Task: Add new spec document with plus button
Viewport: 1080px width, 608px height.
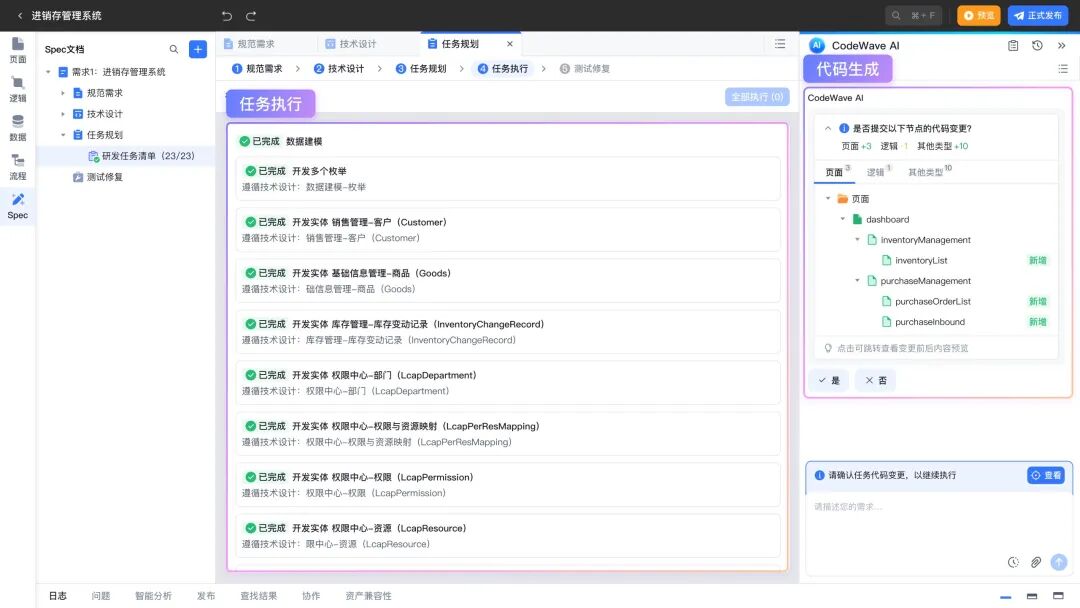Action: click(x=198, y=49)
